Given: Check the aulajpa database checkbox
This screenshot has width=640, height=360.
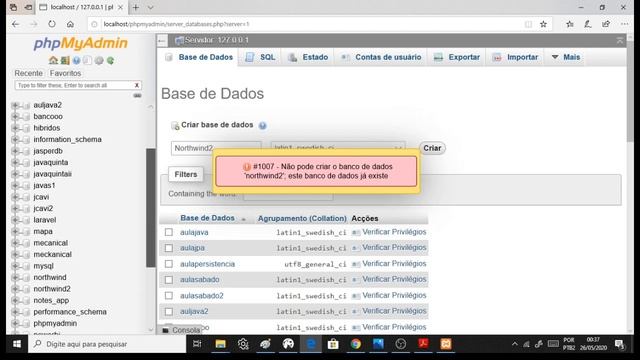Looking at the screenshot, I should pos(169,248).
